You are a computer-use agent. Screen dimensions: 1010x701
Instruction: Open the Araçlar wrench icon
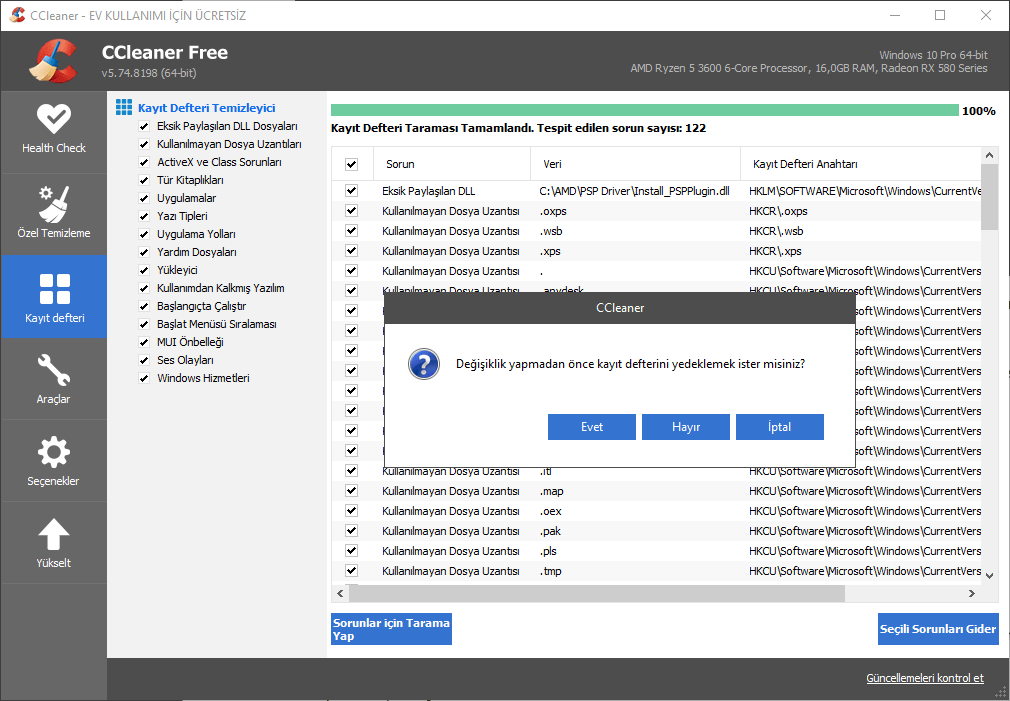pos(54,370)
